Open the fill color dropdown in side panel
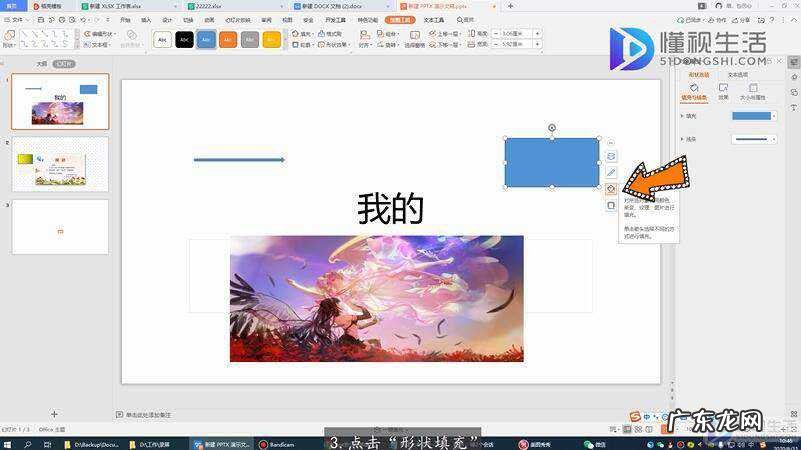Image resolution: width=801 pixels, height=450 pixels. [774, 116]
